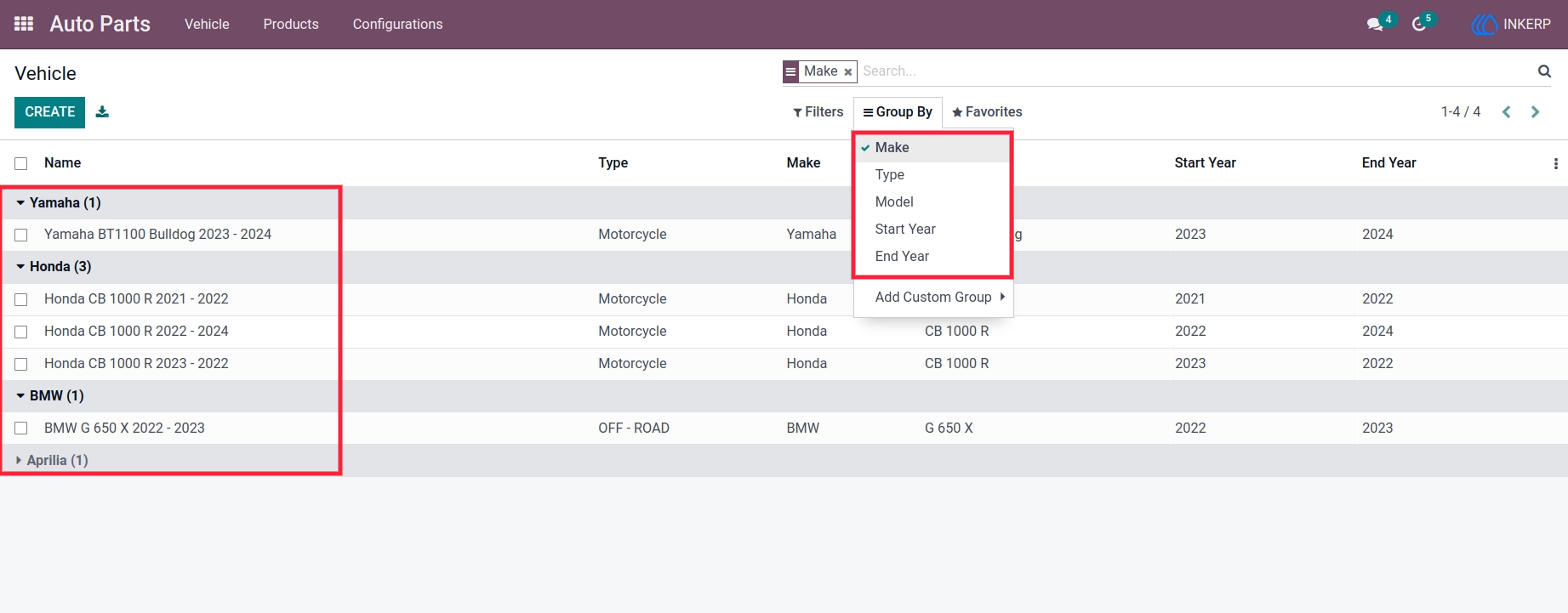Screen dimensions: 1568x613
Task: Sort by the Name column header
Action: click(63, 162)
